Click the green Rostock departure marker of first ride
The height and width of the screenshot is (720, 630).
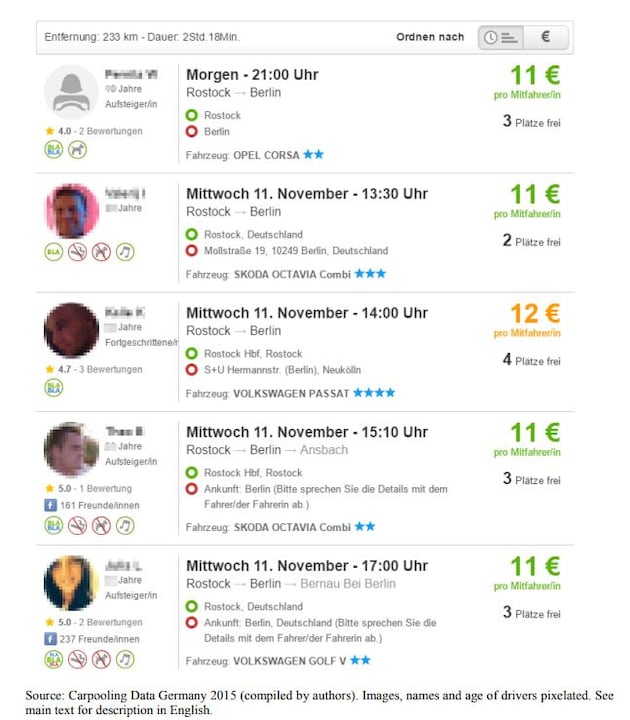(x=191, y=115)
